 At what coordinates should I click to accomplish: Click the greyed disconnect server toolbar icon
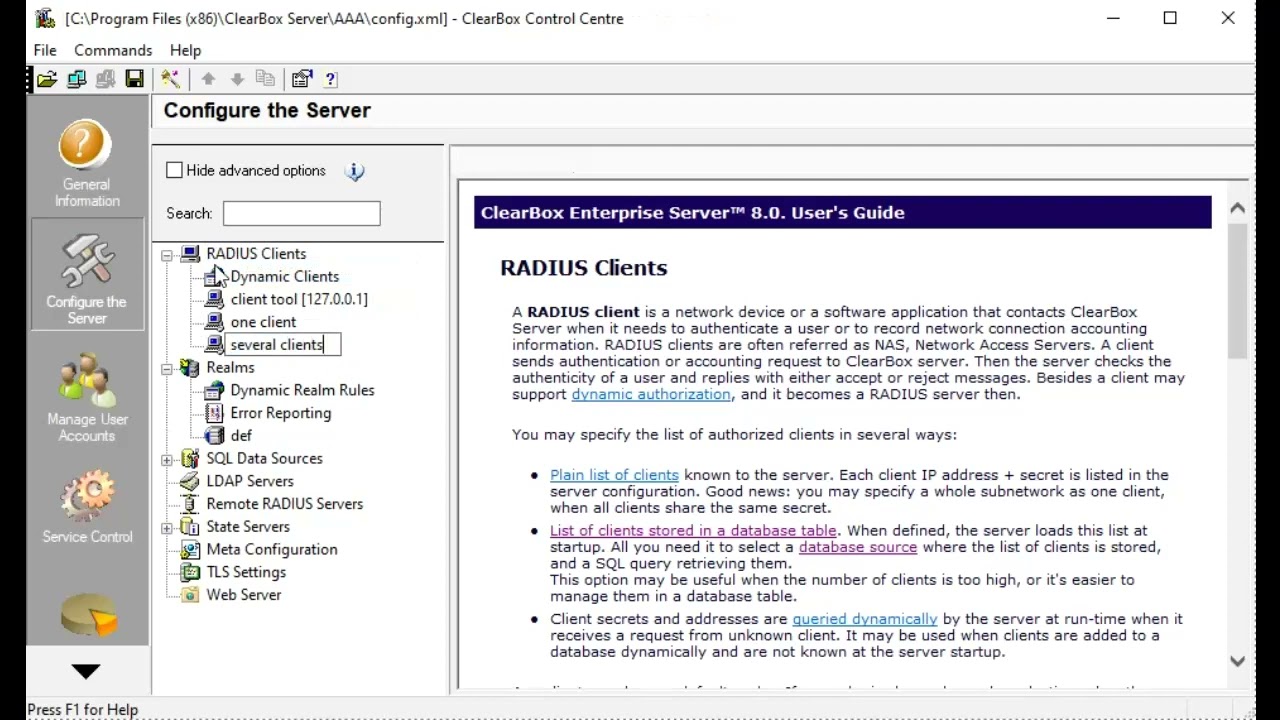[105, 79]
